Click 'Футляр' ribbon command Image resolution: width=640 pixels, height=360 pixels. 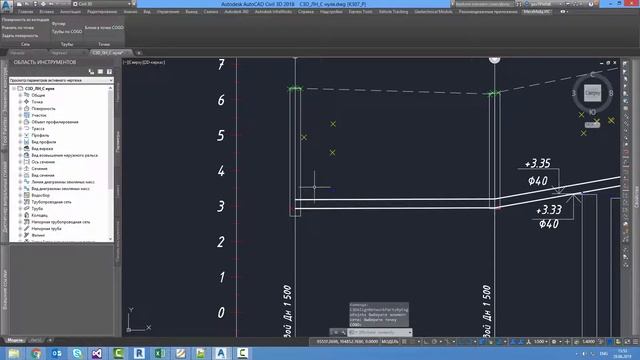(x=59, y=24)
